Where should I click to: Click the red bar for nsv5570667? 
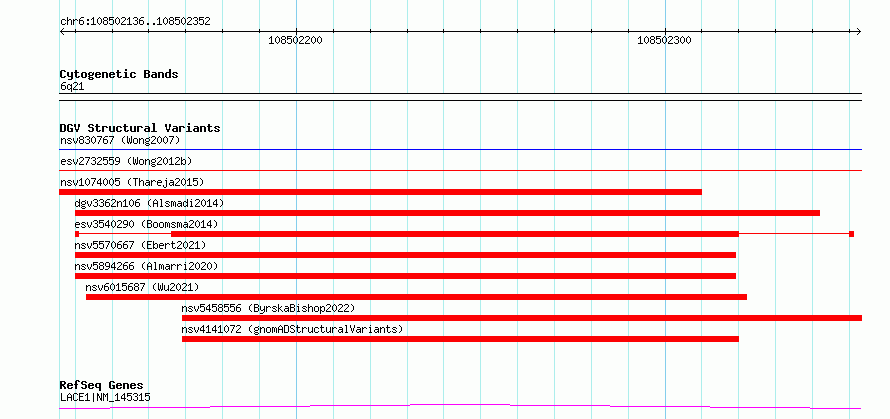[x=405, y=255]
